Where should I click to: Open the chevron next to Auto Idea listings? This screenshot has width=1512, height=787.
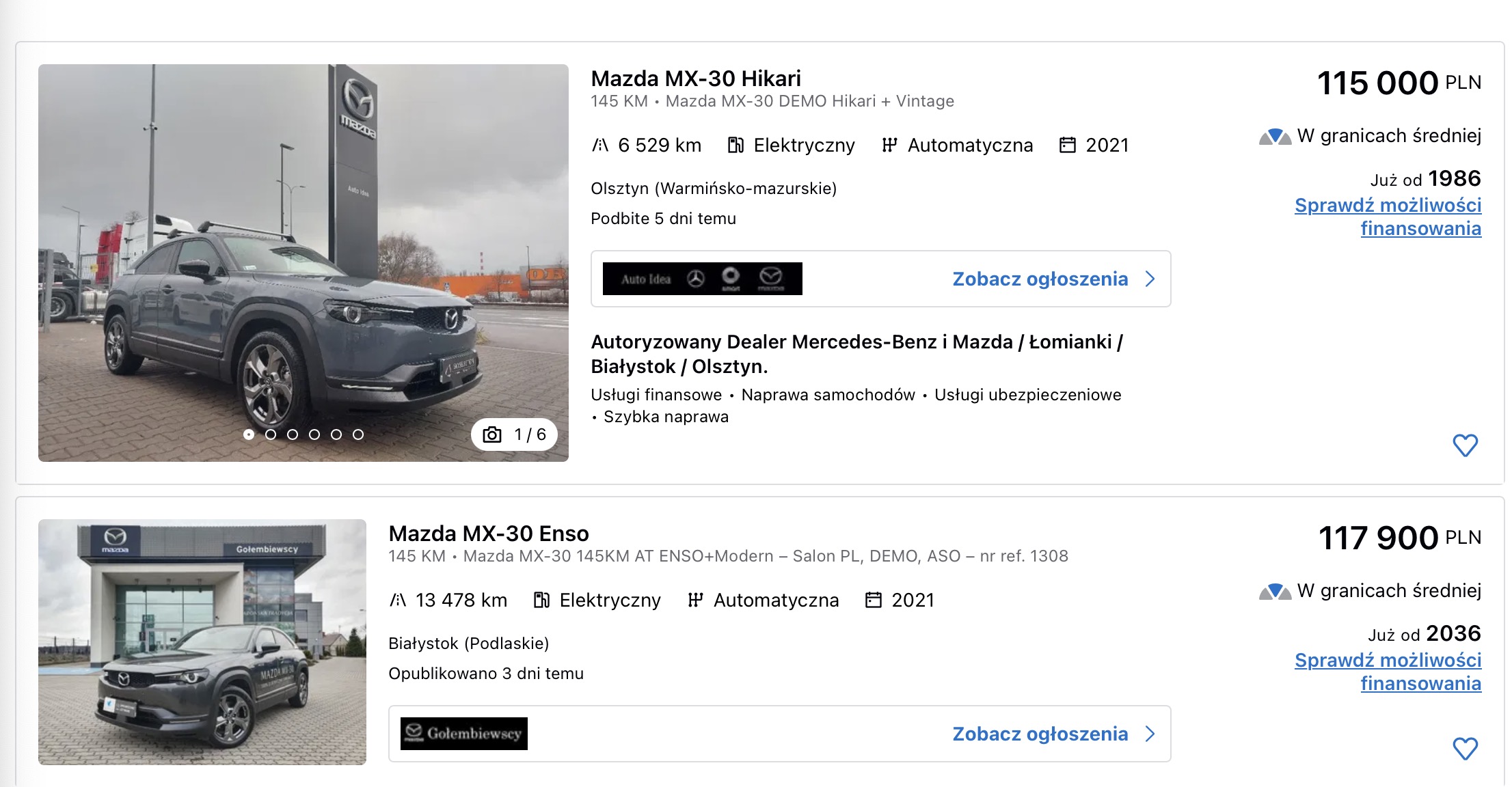click(x=1150, y=279)
